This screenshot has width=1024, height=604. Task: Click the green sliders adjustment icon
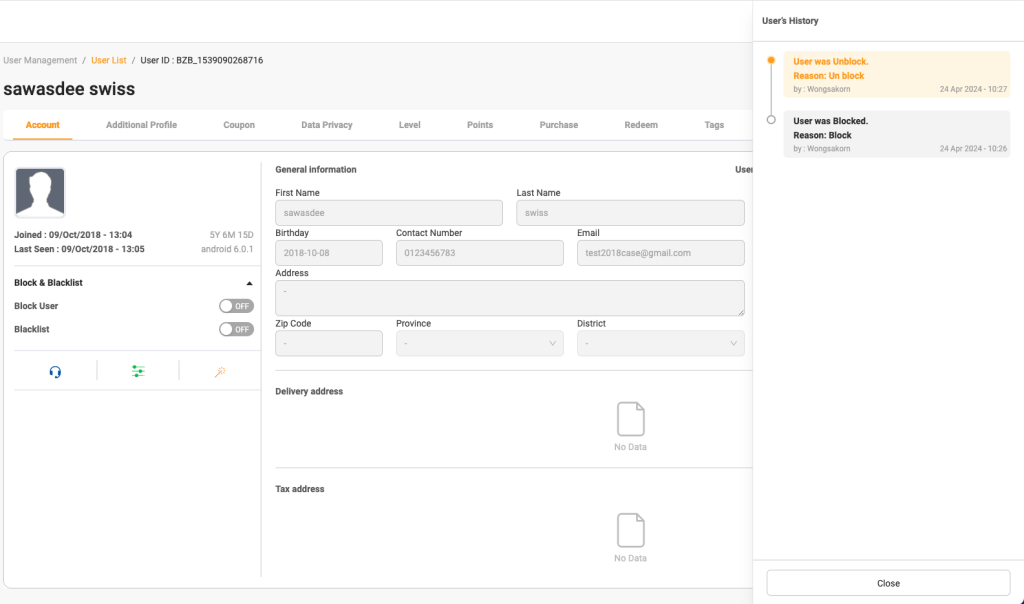(138, 371)
